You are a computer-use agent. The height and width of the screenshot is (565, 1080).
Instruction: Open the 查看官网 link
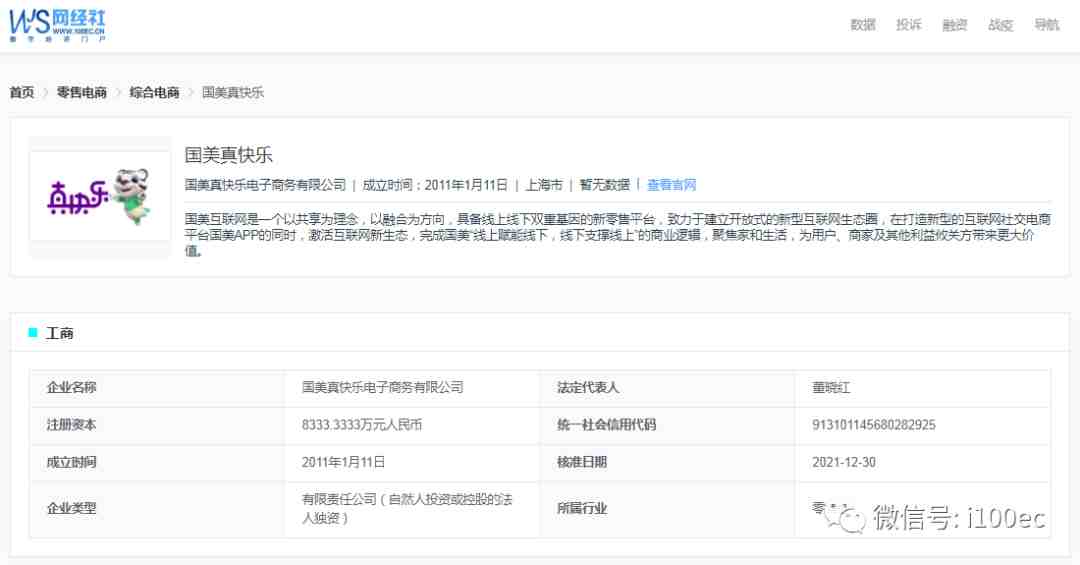click(x=672, y=185)
